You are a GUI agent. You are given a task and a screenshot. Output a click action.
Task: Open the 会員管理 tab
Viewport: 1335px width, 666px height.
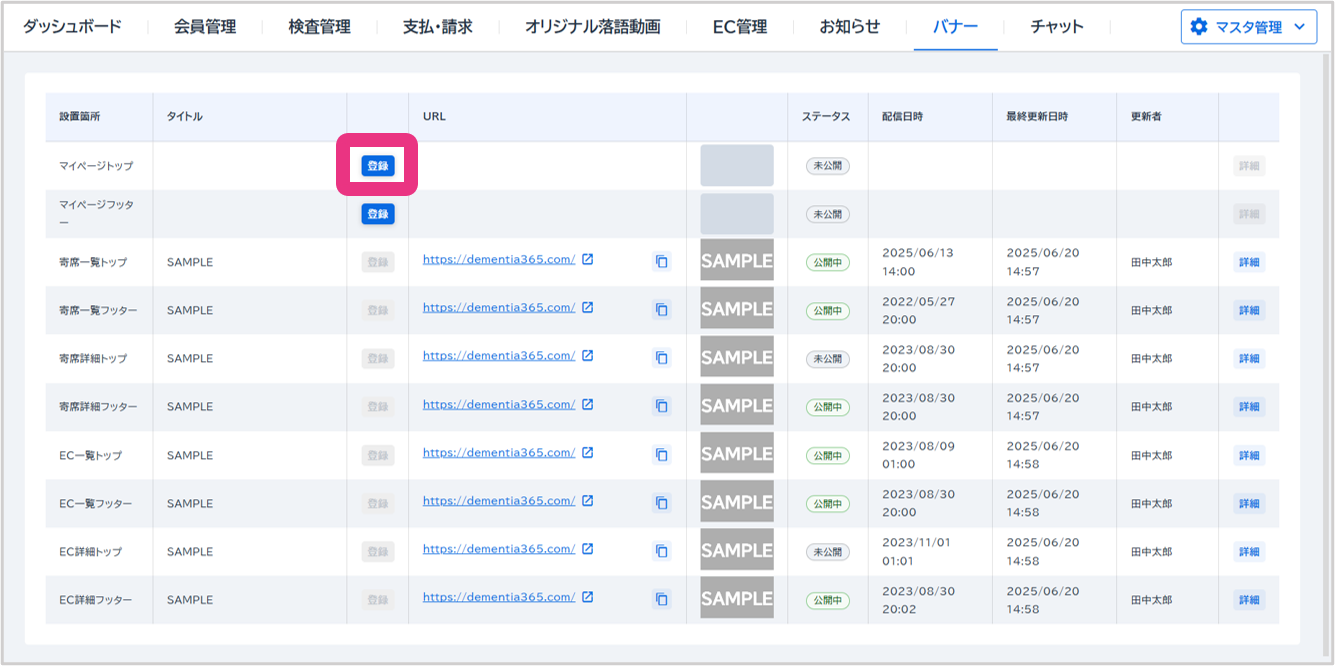204,27
